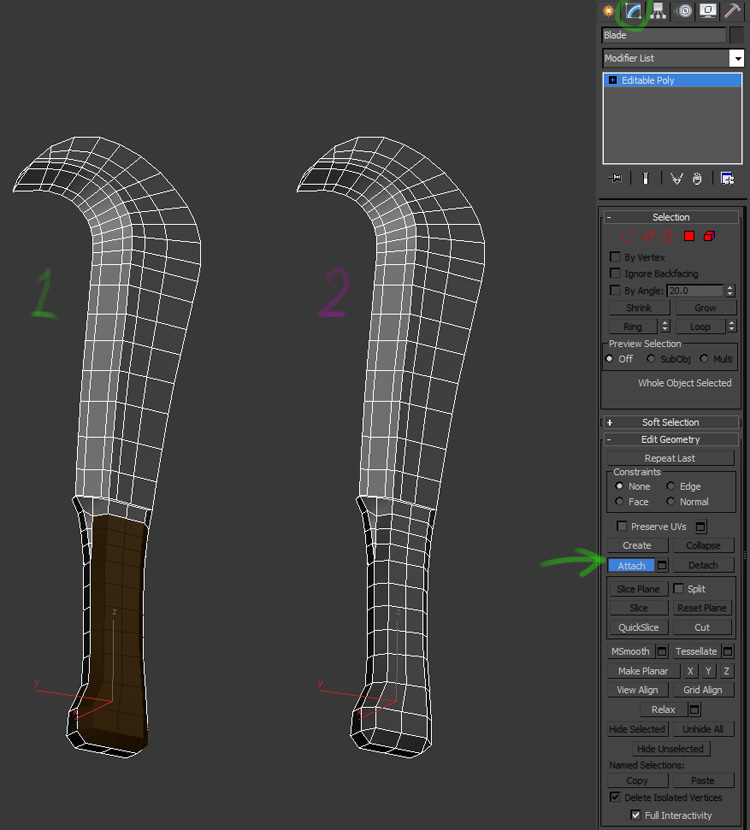This screenshot has height=830, width=750.
Task: Click Remove Modifier from stack icon
Action: click(x=697, y=178)
